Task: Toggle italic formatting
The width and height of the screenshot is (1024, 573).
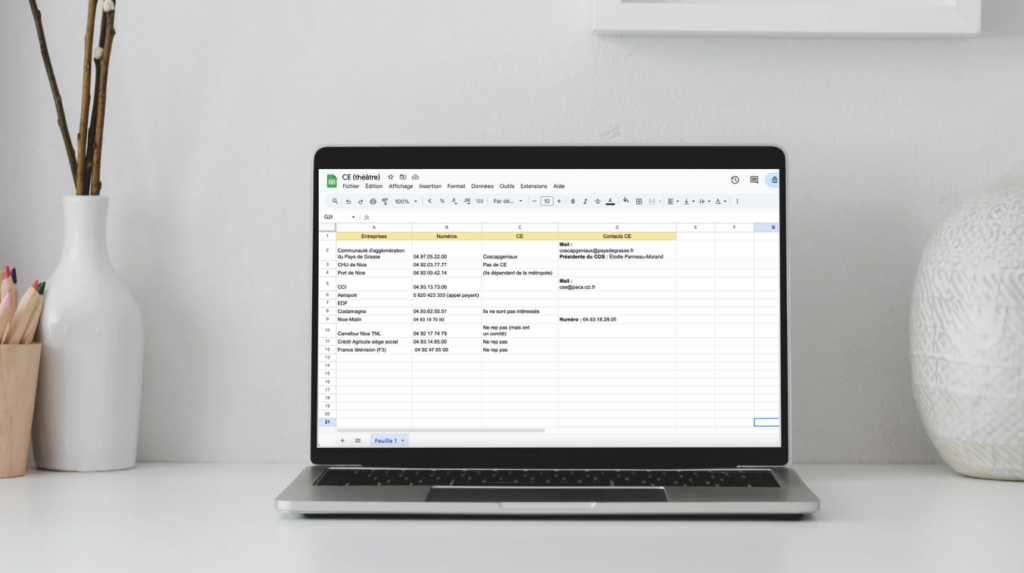Action: (x=585, y=201)
